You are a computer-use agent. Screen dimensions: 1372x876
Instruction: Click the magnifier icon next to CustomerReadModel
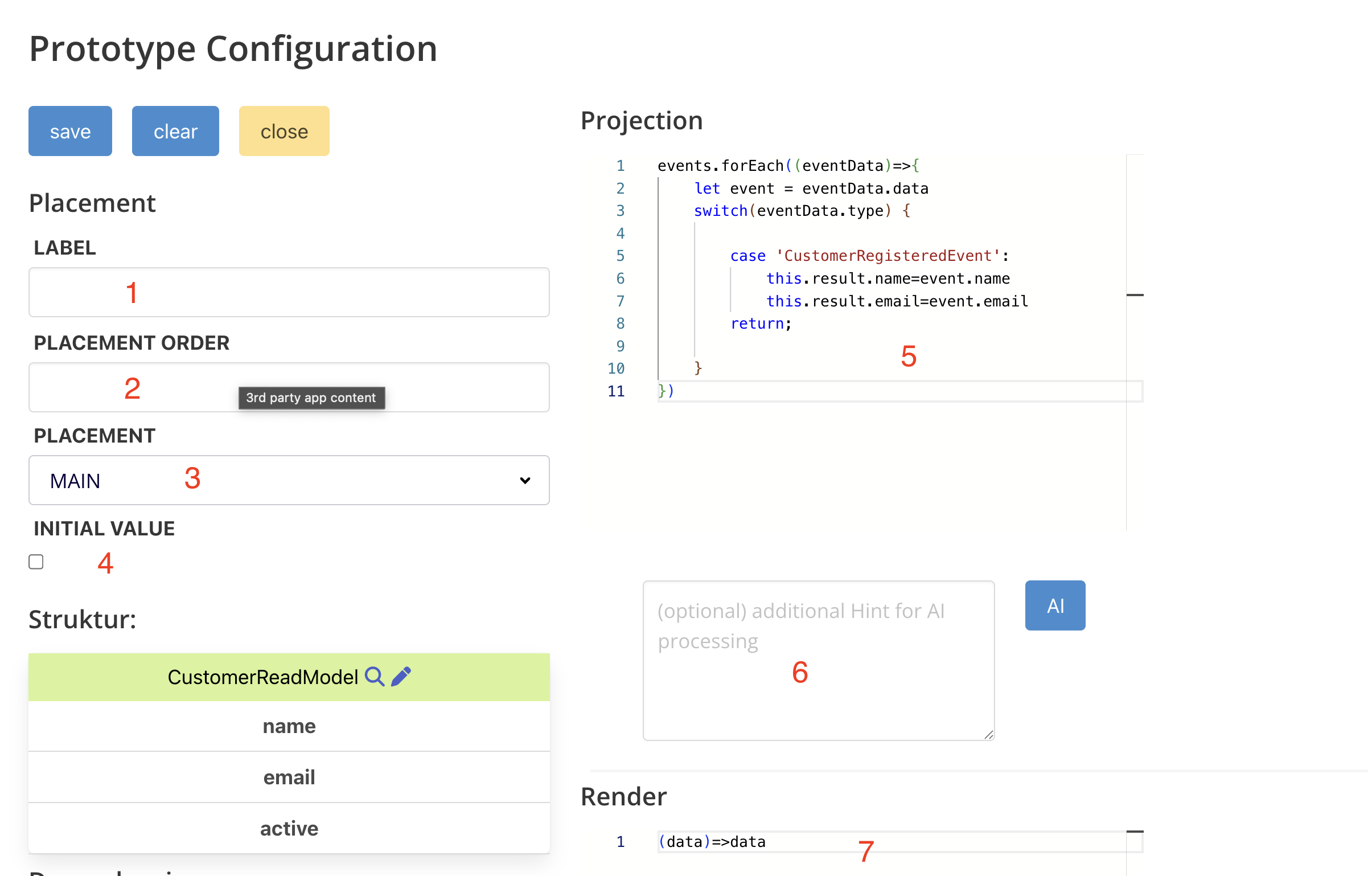(375, 677)
